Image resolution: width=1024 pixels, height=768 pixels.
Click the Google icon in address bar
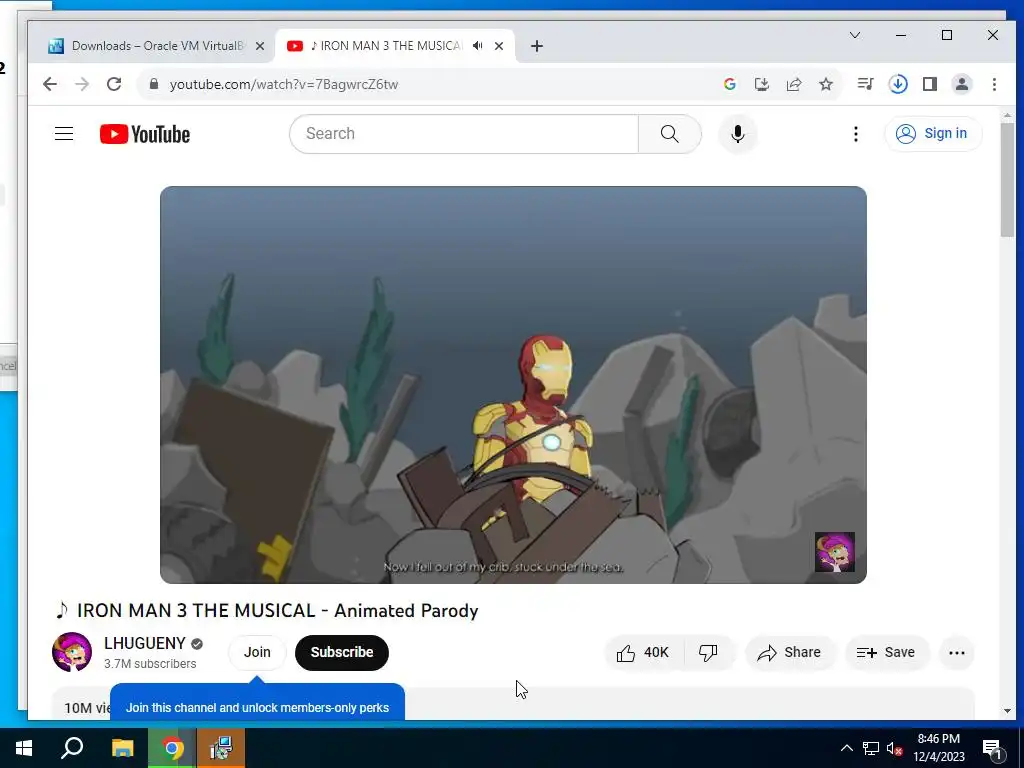[x=729, y=84]
